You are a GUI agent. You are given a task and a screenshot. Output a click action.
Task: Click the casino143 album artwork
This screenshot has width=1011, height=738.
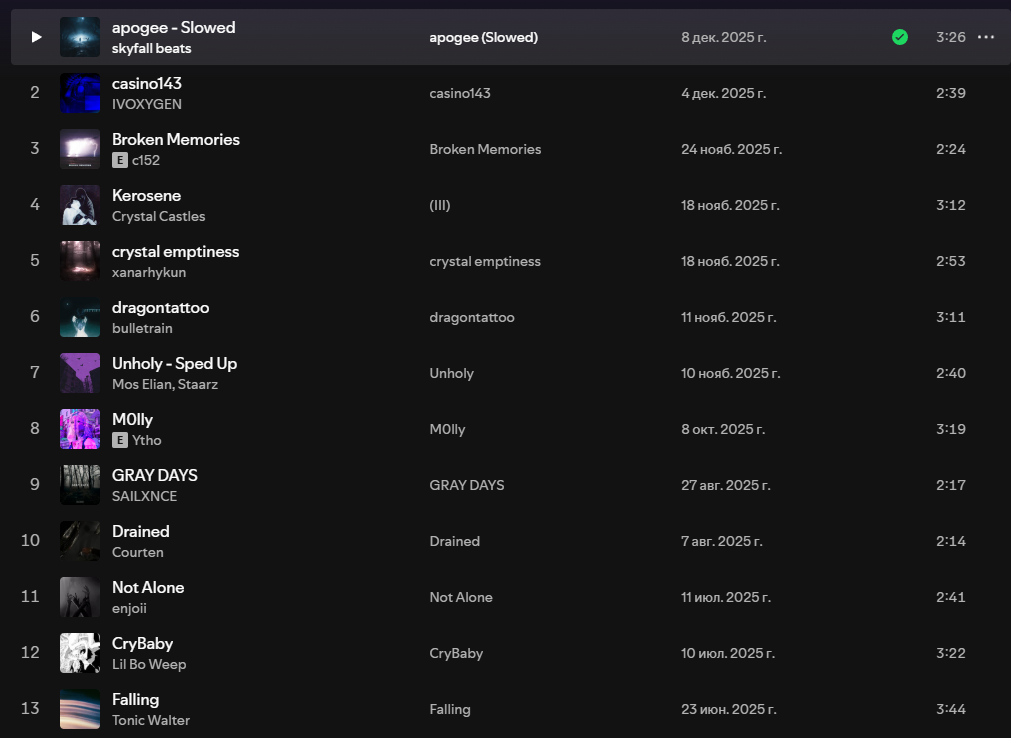(x=80, y=93)
